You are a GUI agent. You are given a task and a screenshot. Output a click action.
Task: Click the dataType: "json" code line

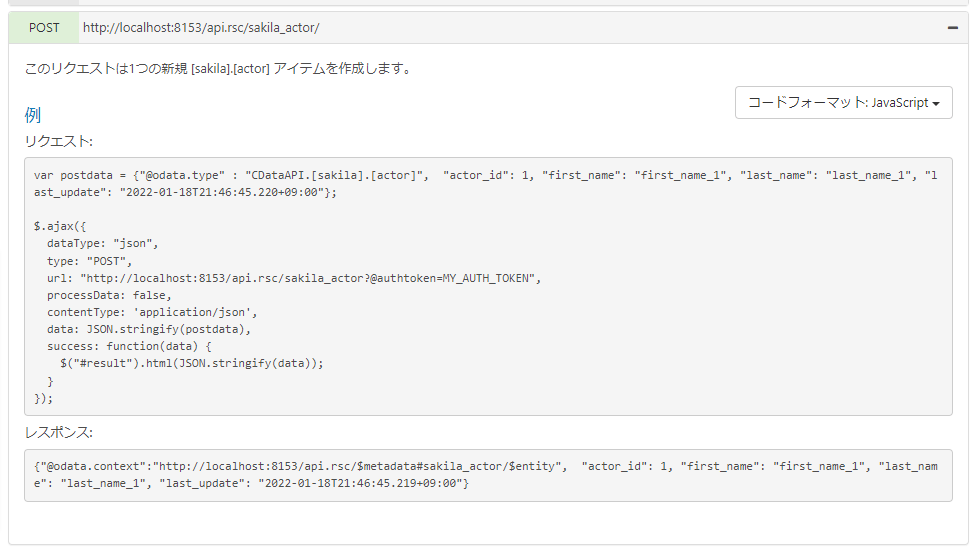pos(102,243)
